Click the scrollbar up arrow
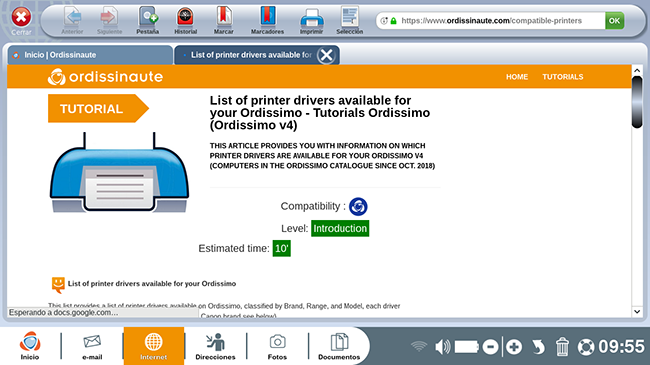This screenshot has height=365, width=650. pos(637,71)
